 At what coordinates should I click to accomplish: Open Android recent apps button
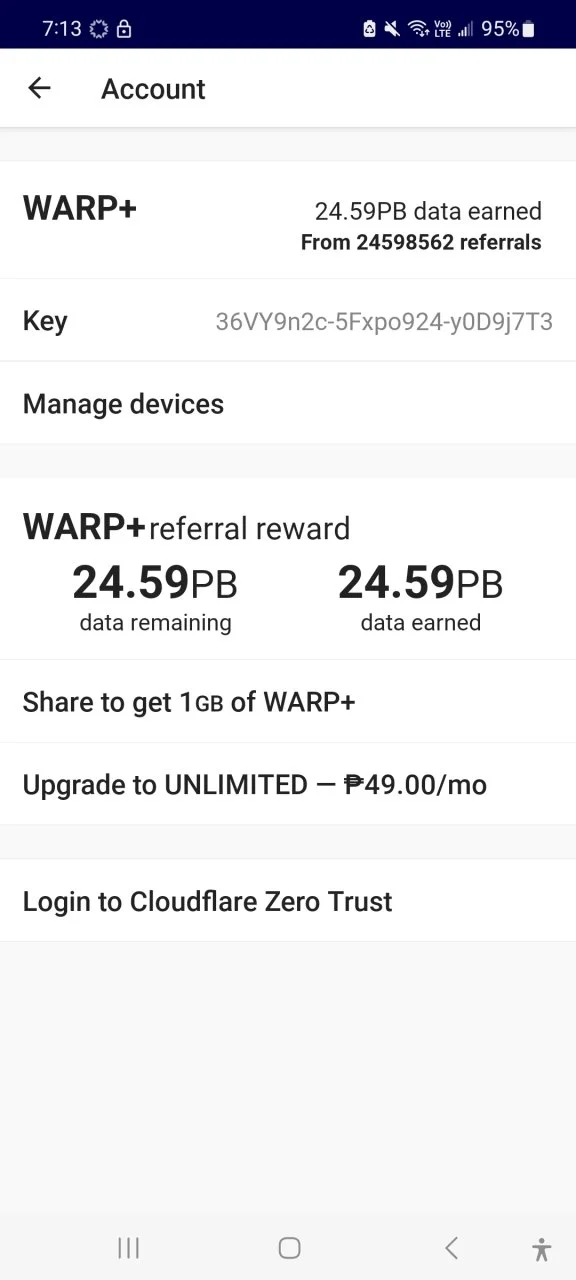(x=128, y=1247)
